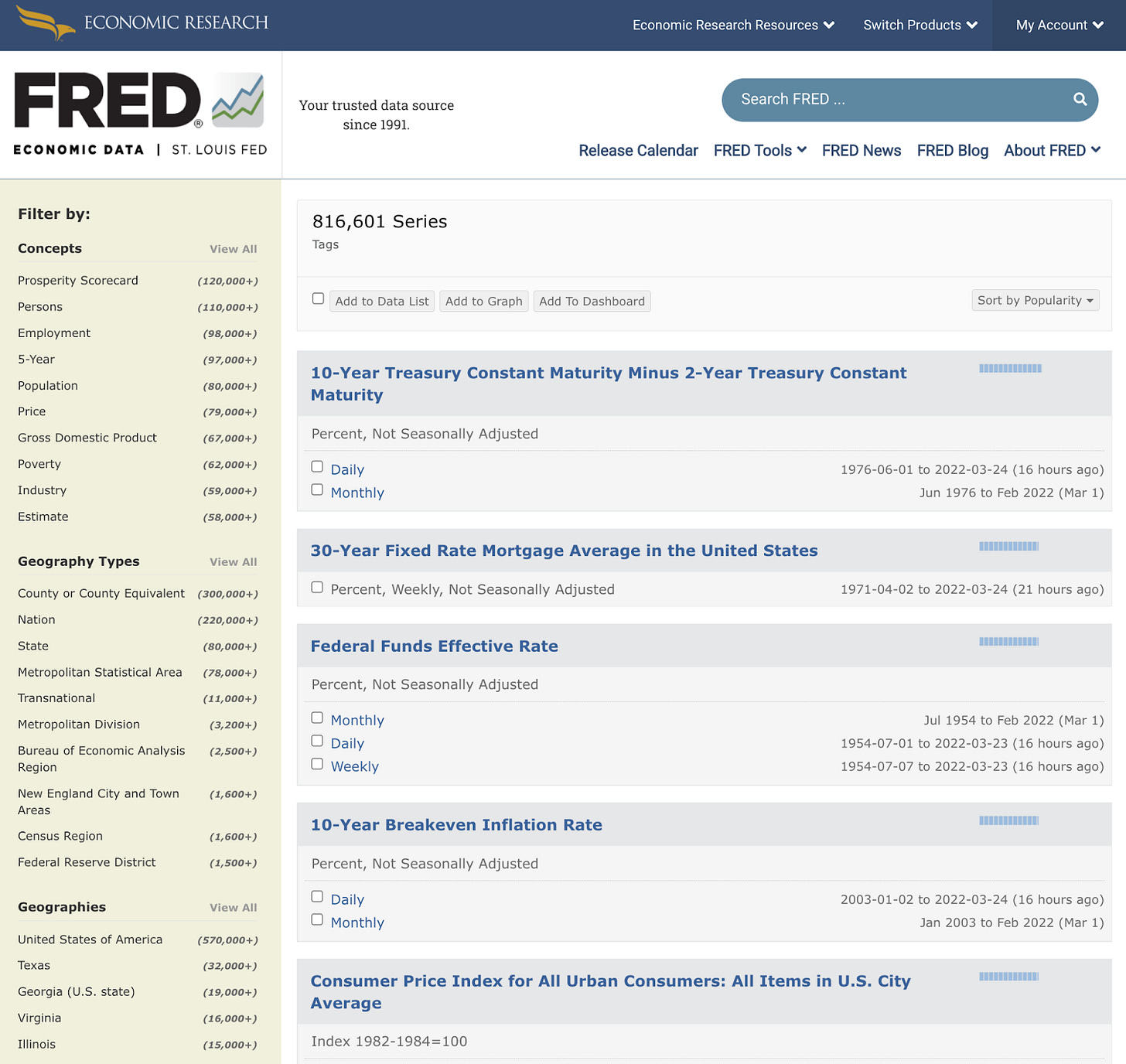This screenshot has height=1064, width=1126.
Task: Open Daily frequency link for Federal Funds Rate
Action: click(x=347, y=743)
